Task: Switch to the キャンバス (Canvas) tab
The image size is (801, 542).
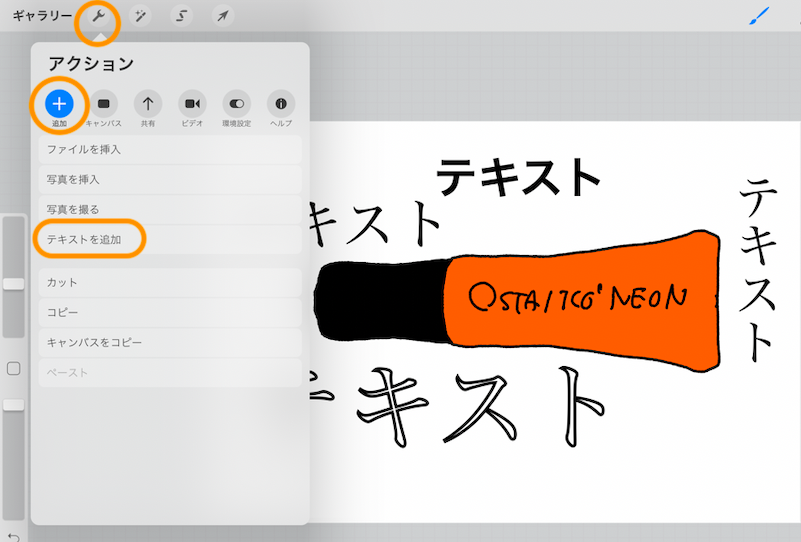Action: coord(104,108)
